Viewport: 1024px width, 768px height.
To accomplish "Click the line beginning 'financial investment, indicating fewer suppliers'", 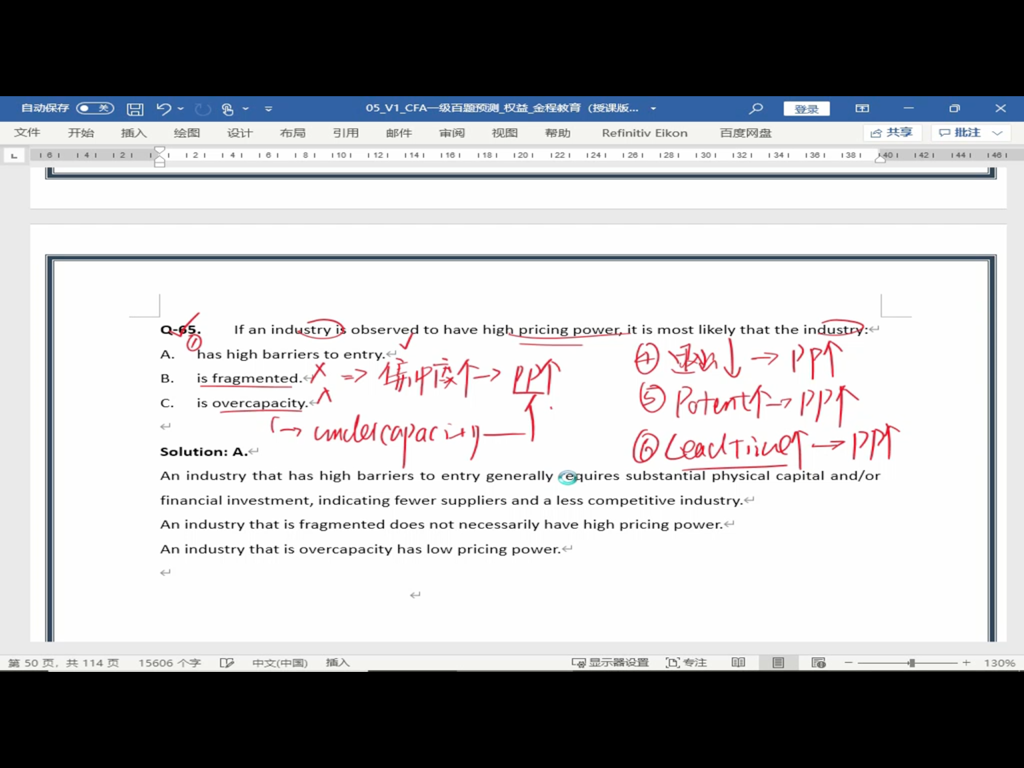I will point(451,501).
